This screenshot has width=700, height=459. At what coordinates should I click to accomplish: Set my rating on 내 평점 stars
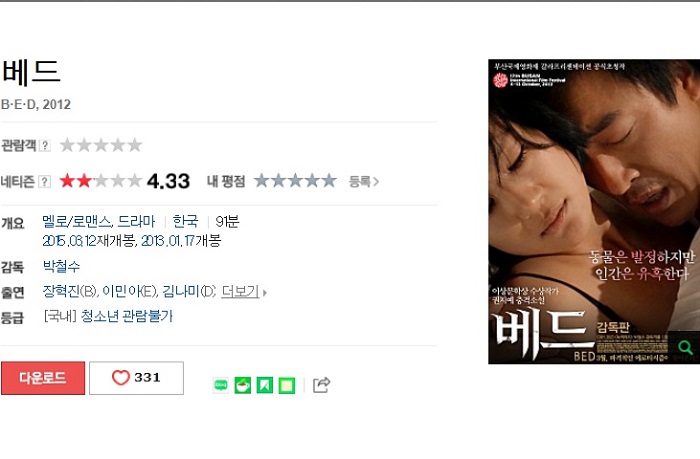click(x=295, y=181)
